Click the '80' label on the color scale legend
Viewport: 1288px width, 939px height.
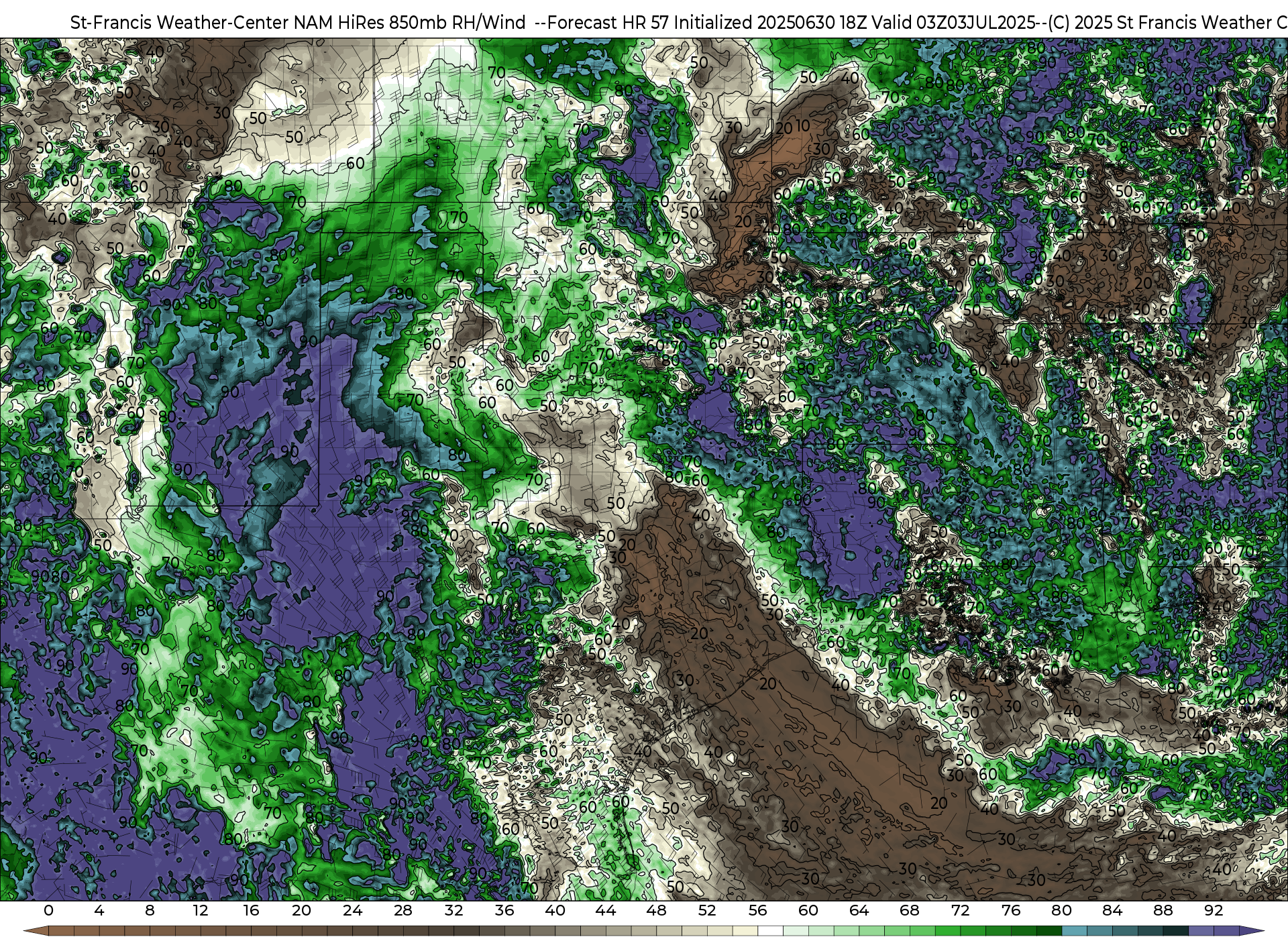point(1062,910)
